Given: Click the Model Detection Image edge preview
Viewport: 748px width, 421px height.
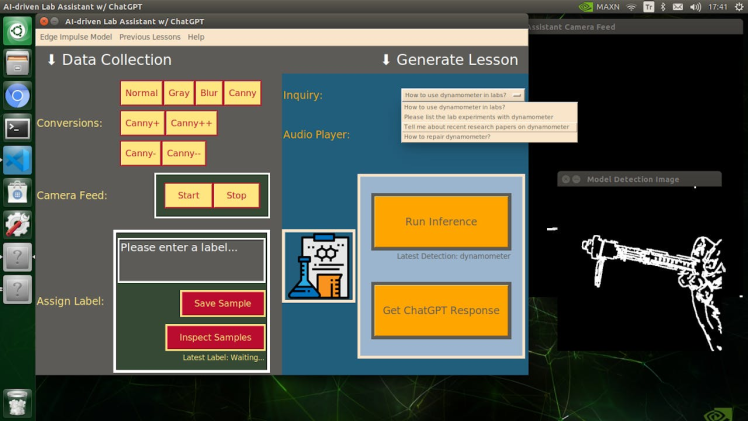Looking at the screenshot, I should point(639,269).
